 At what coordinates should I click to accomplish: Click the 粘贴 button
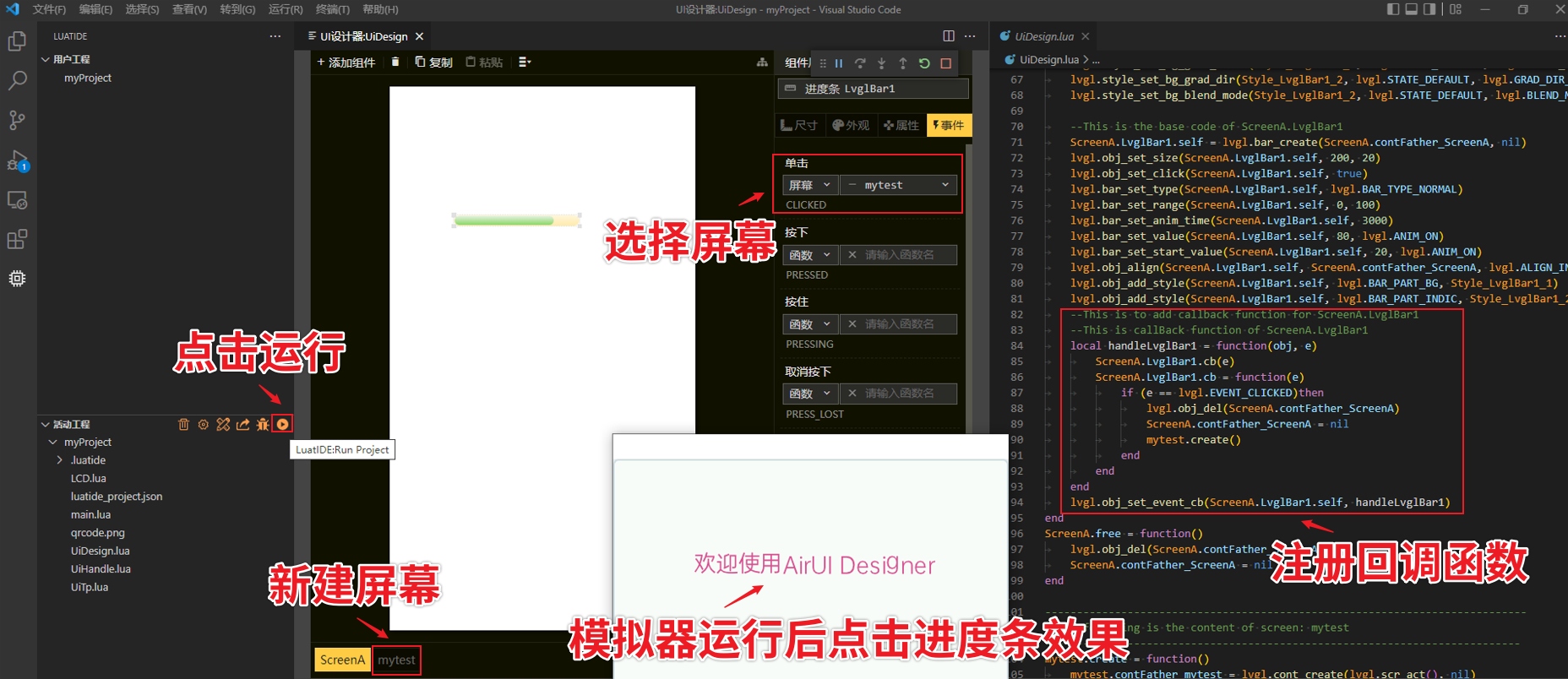[484, 62]
